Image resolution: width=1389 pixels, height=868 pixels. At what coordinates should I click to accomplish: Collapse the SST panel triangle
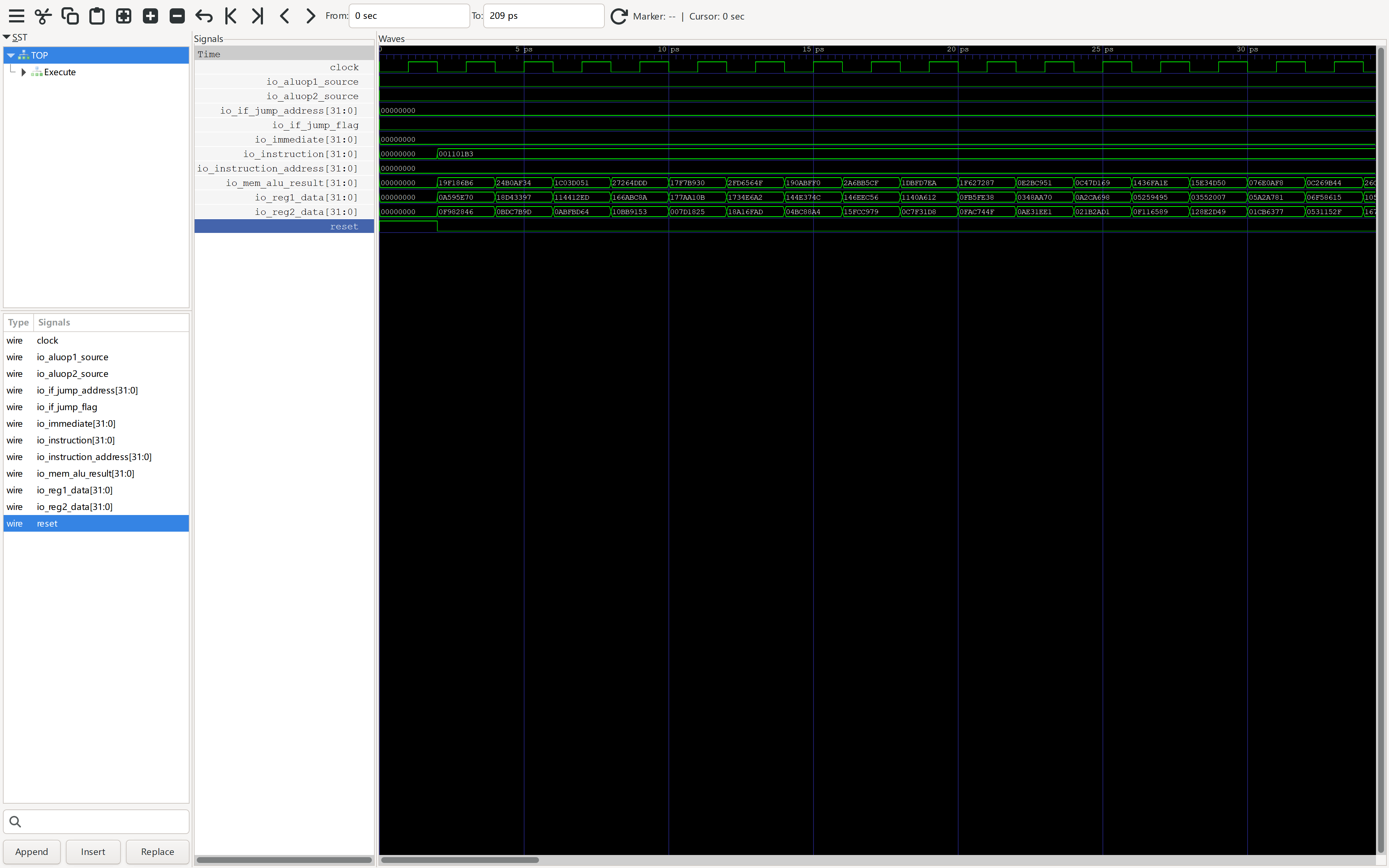[x=6, y=37]
